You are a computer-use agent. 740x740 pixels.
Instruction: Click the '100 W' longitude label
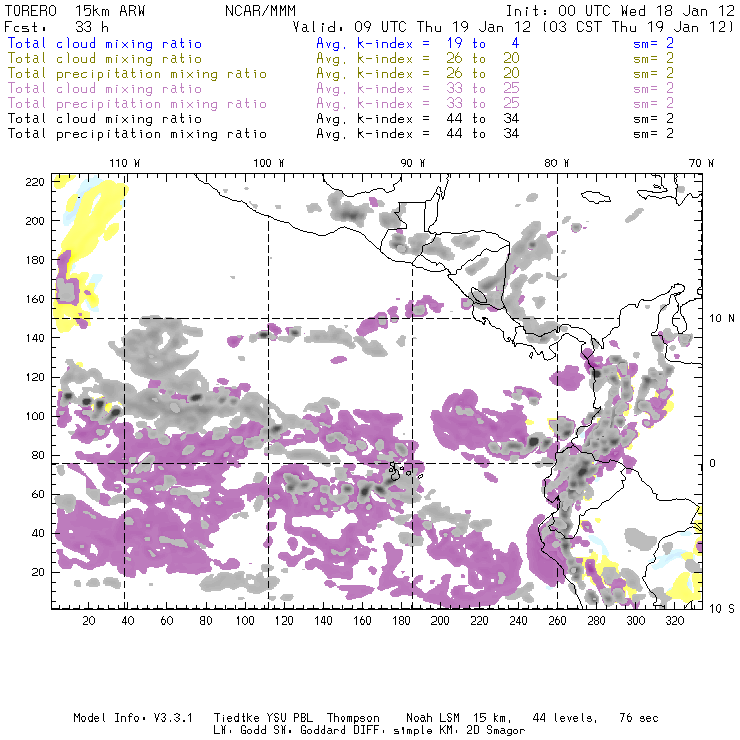269,163
